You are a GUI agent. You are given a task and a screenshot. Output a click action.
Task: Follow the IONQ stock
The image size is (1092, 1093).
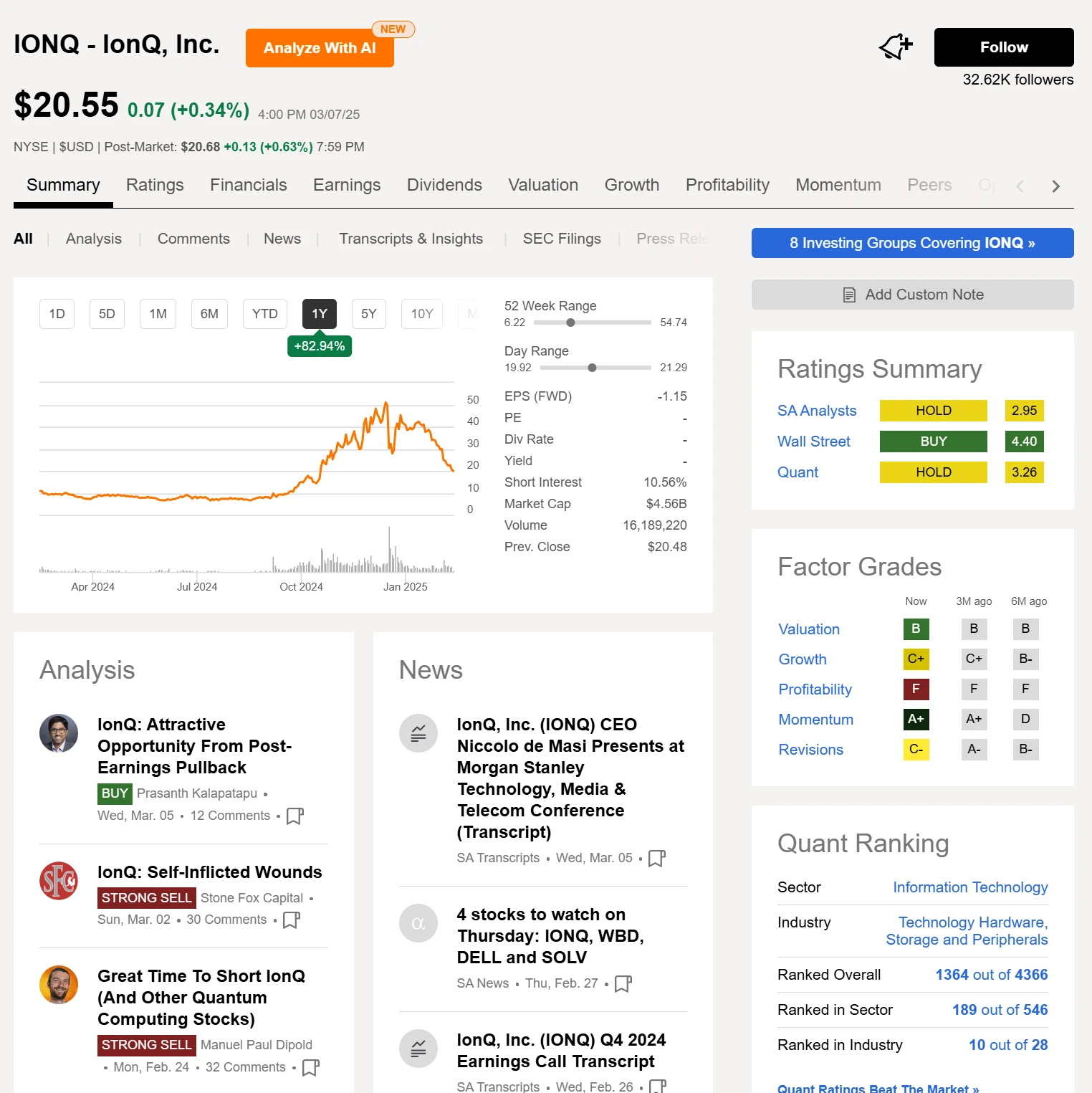pos(1004,47)
